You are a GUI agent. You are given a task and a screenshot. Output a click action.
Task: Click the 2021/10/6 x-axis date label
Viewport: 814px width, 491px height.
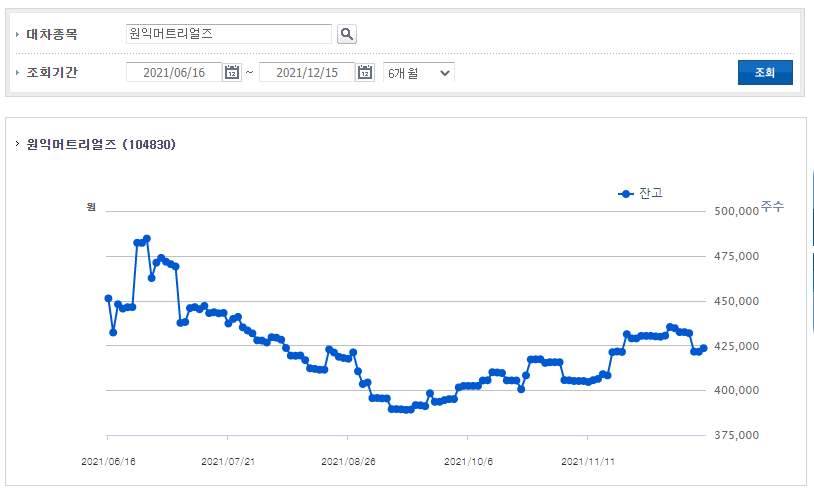[x=468, y=461]
